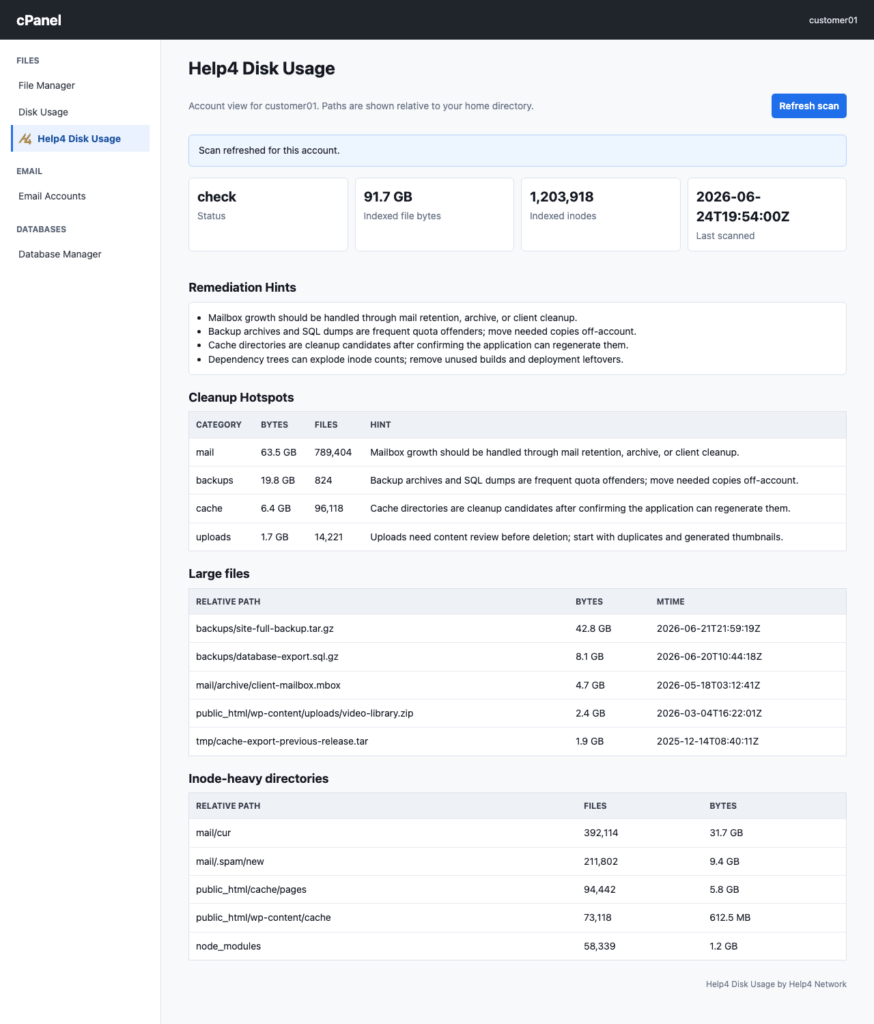Click the mail/.spam/new directory path

pyautogui.click(x=230, y=861)
